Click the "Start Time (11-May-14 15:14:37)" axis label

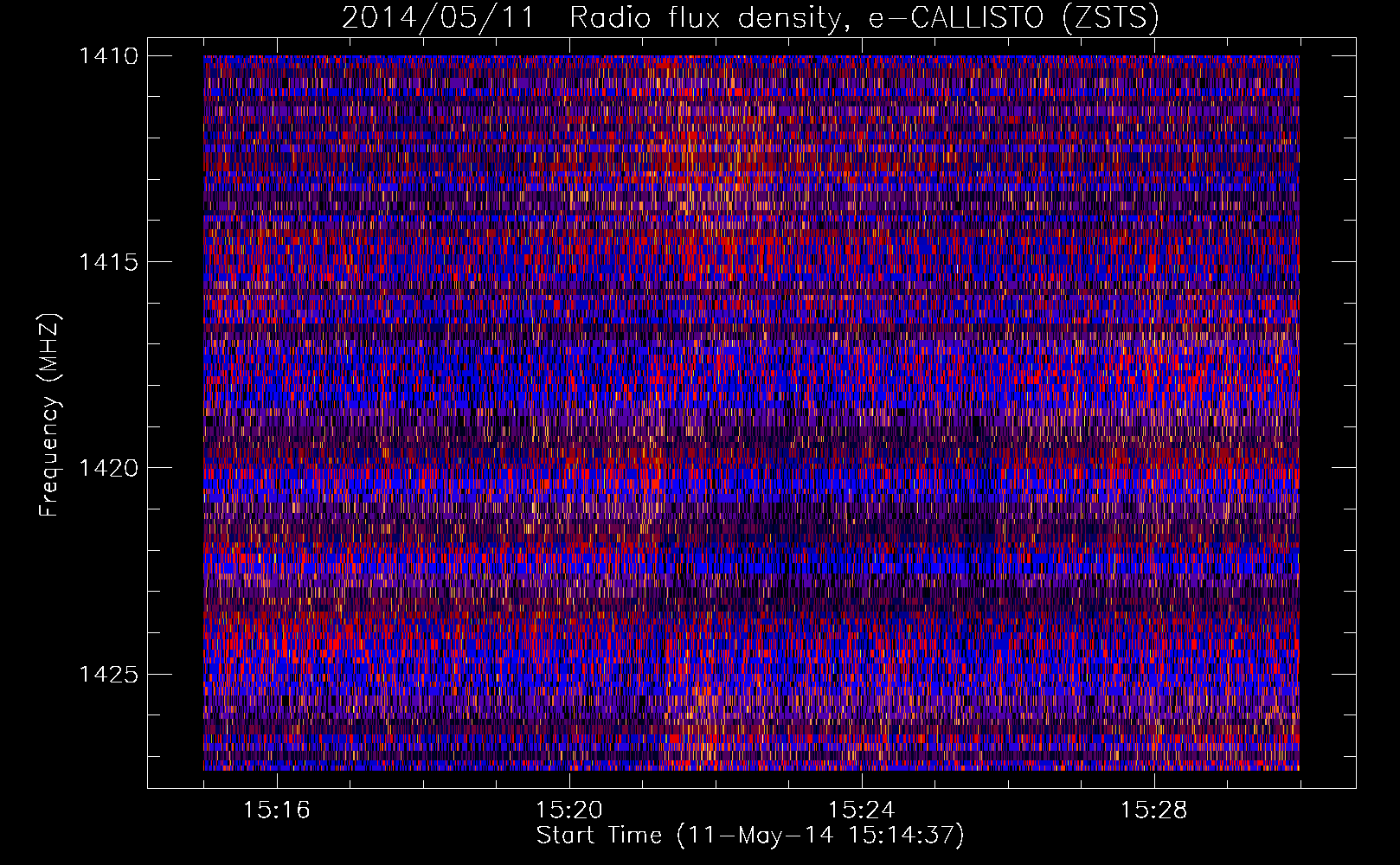pyautogui.click(x=750, y=836)
